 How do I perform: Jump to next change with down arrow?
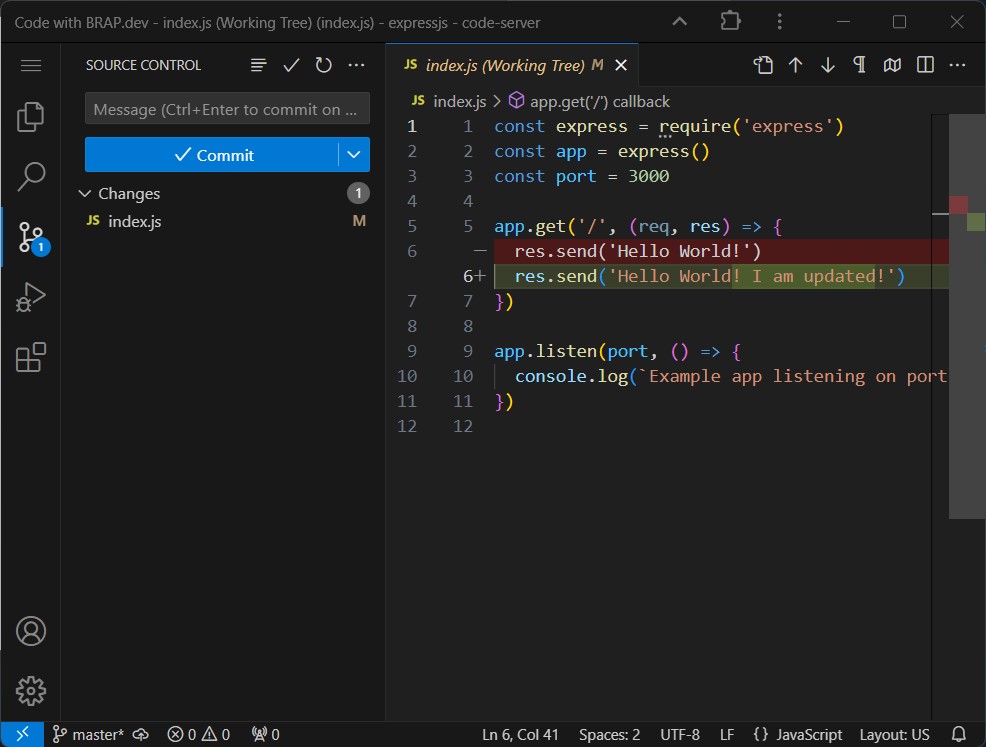tap(827, 64)
